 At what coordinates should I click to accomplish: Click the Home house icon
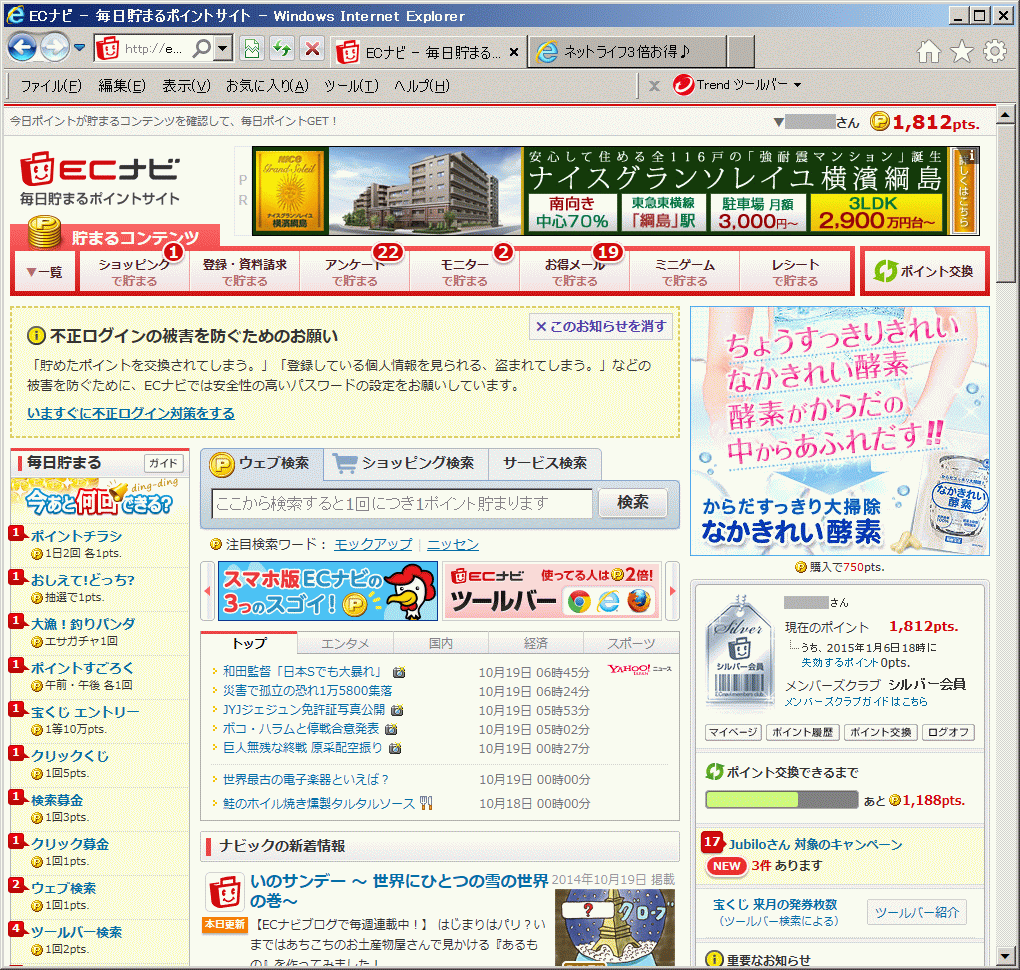coord(928,51)
